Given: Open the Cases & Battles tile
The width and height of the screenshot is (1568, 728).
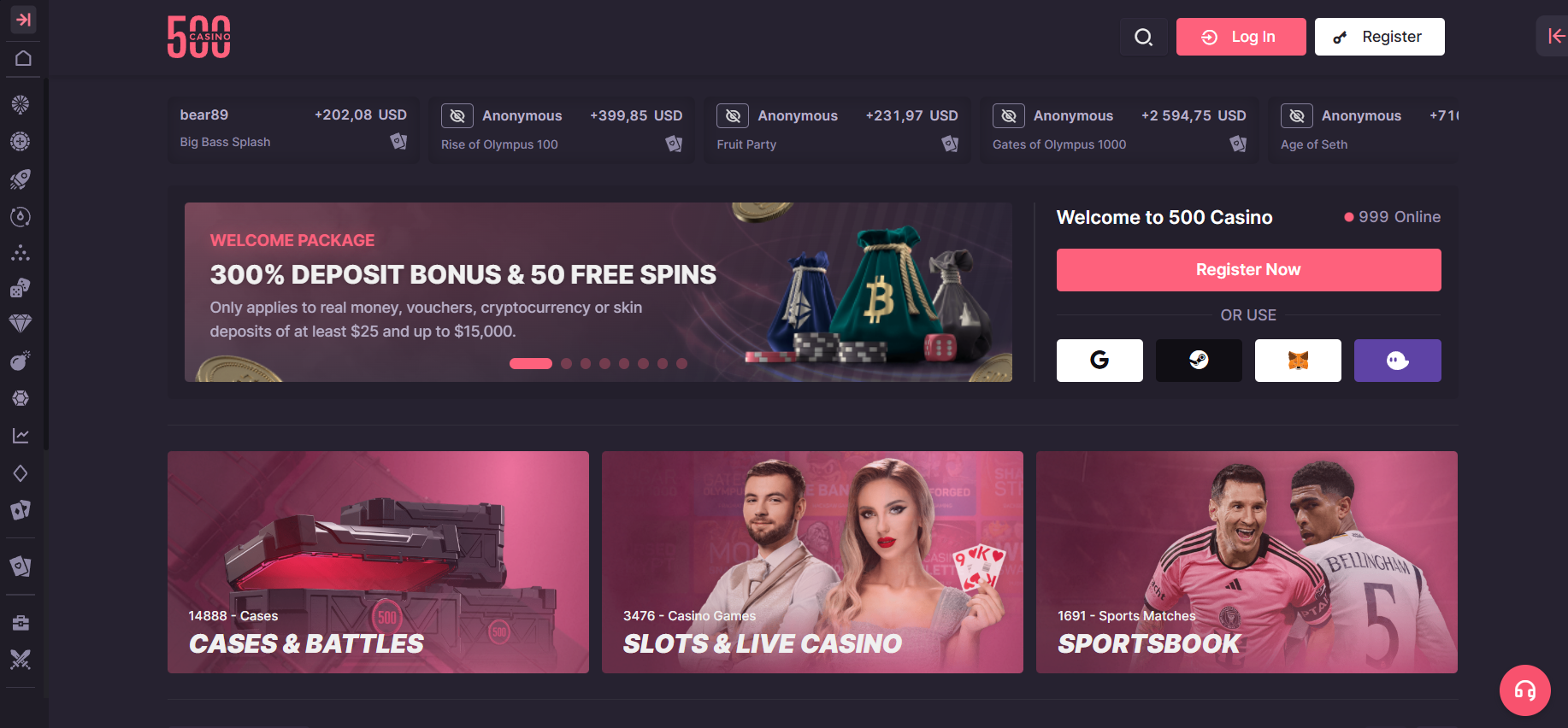Looking at the screenshot, I should [378, 562].
